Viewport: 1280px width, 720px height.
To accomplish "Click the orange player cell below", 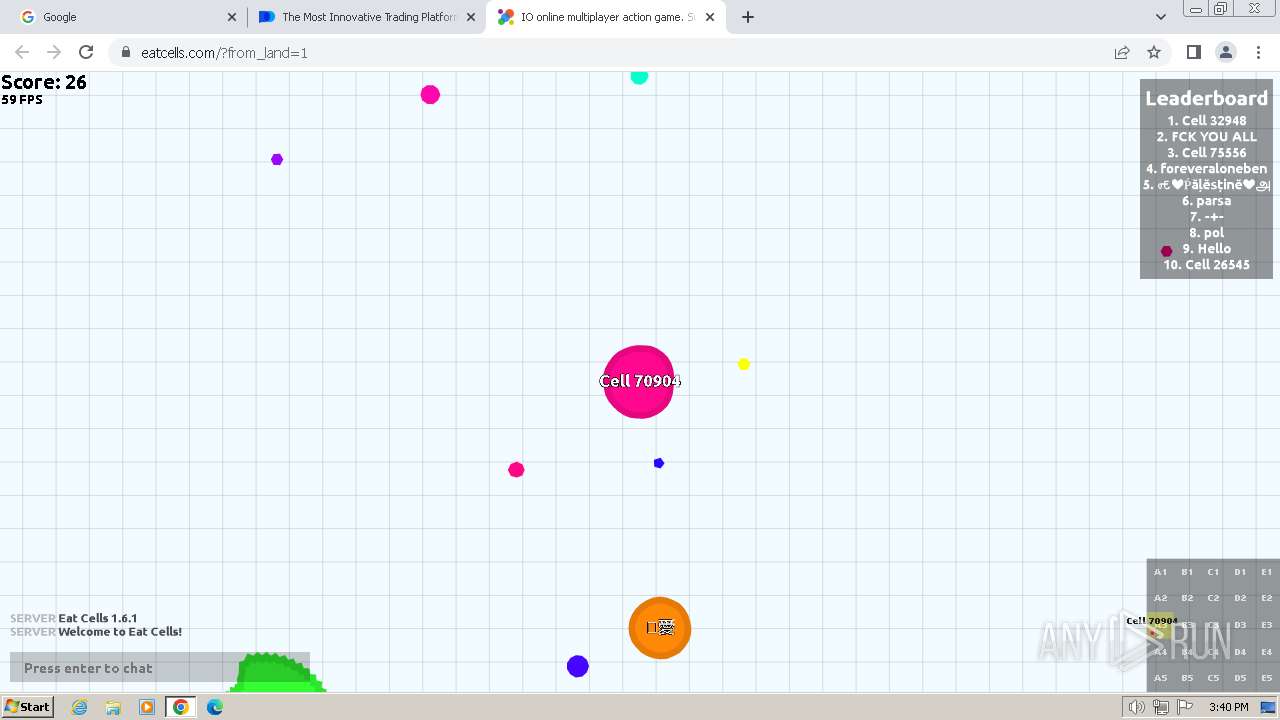I will tap(660, 628).
